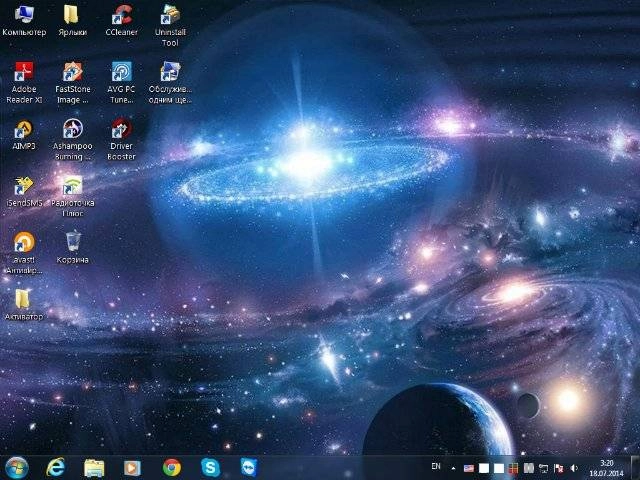The image size is (640, 480).
Task: Open the volume speaker tray icon
Action: pyautogui.click(x=574, y=468)
